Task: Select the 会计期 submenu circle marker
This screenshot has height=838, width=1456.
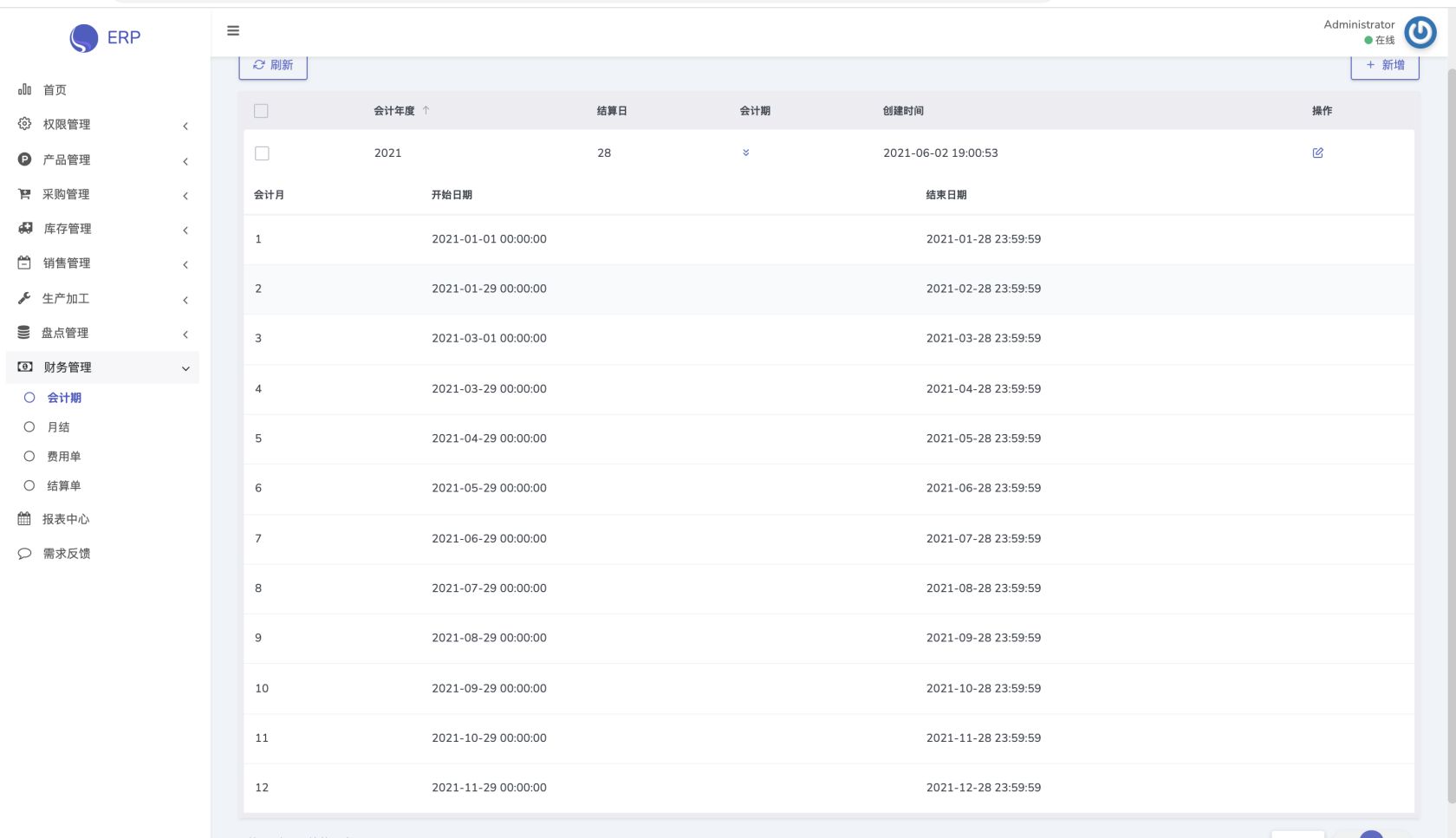Action: click(x=29, y=397)
